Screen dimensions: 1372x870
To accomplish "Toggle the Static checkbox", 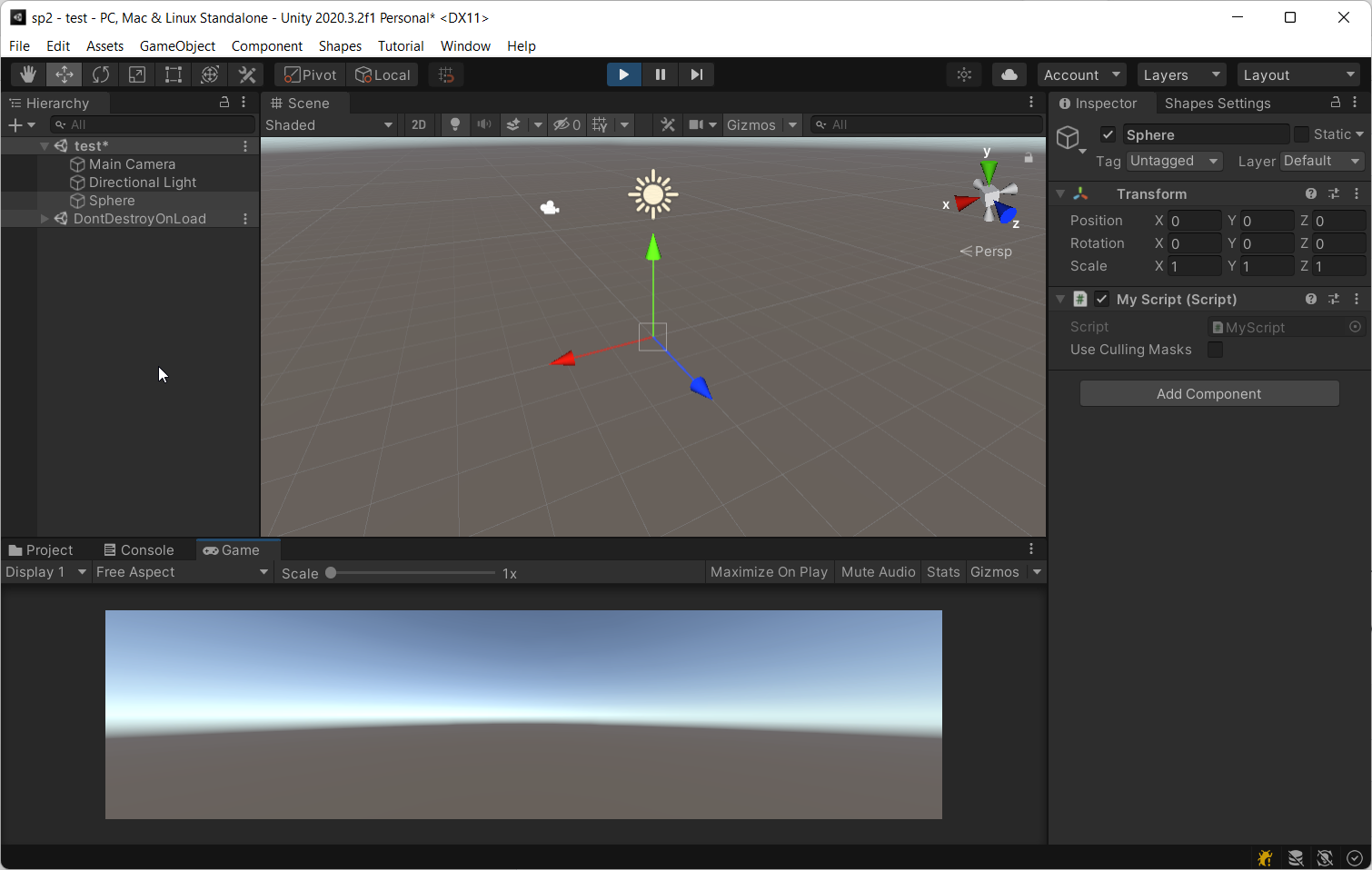I will coord(1302,134).
